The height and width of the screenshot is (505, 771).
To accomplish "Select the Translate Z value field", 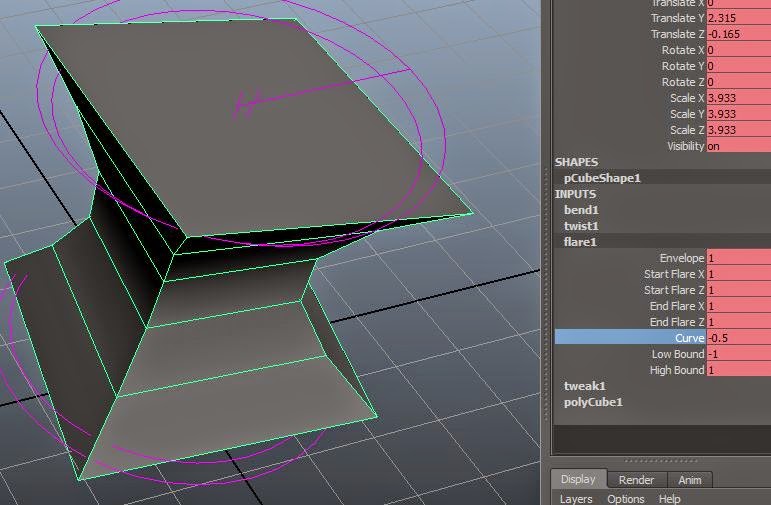I will [739, 34].
